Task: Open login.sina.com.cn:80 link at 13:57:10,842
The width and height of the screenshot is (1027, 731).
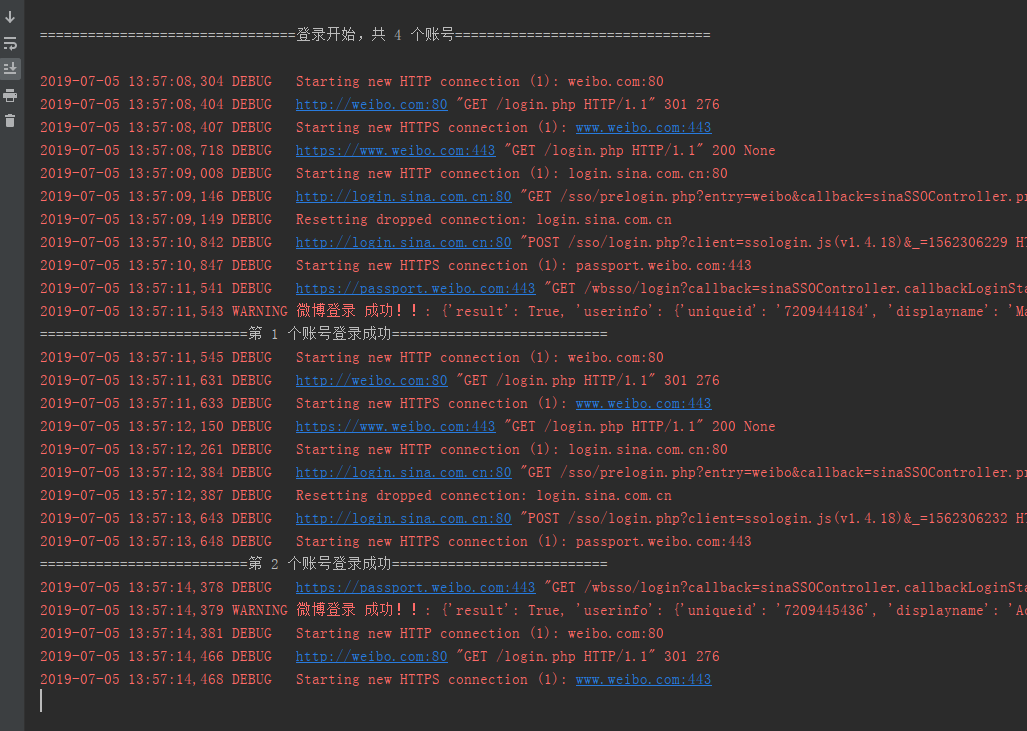Action: pyautogui.click(x=403, y=242)
